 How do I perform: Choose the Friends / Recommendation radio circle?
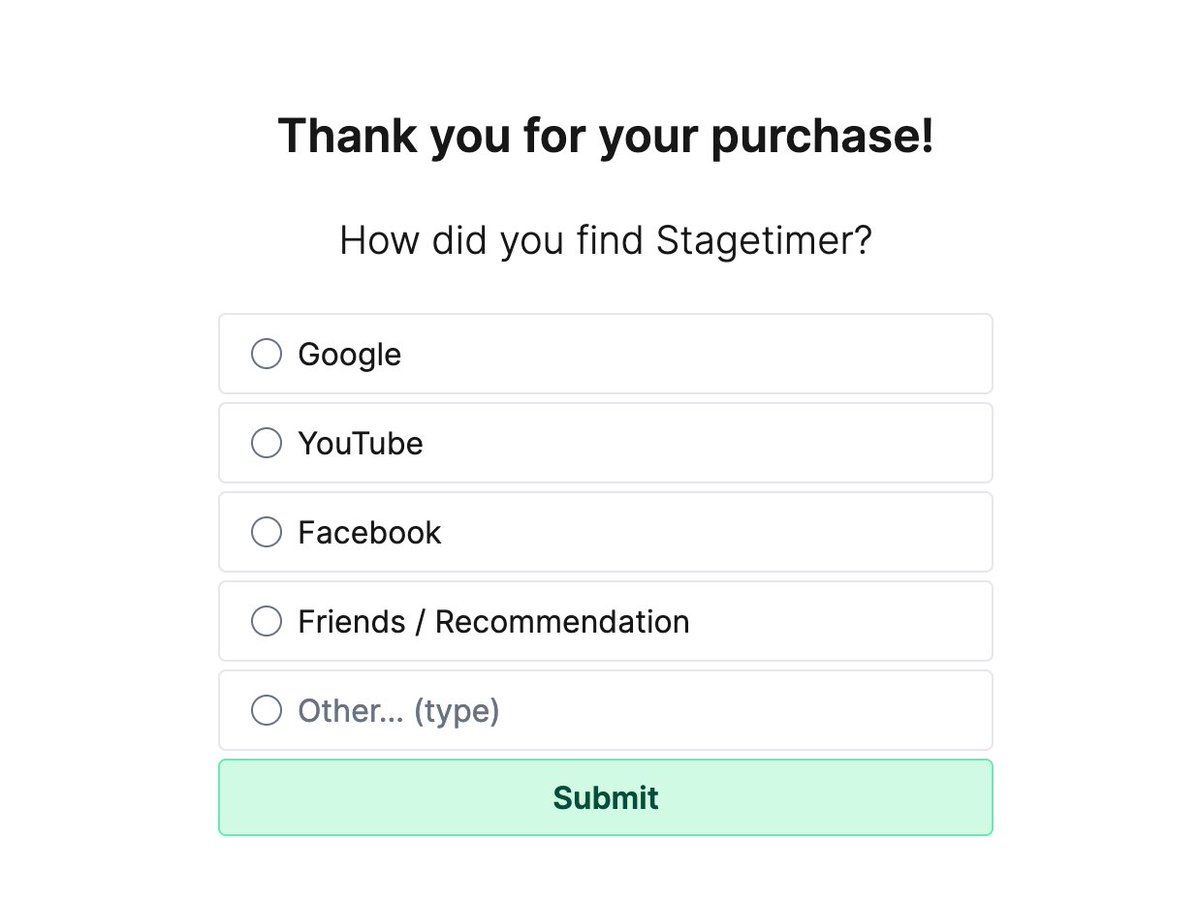pos(266,621)
